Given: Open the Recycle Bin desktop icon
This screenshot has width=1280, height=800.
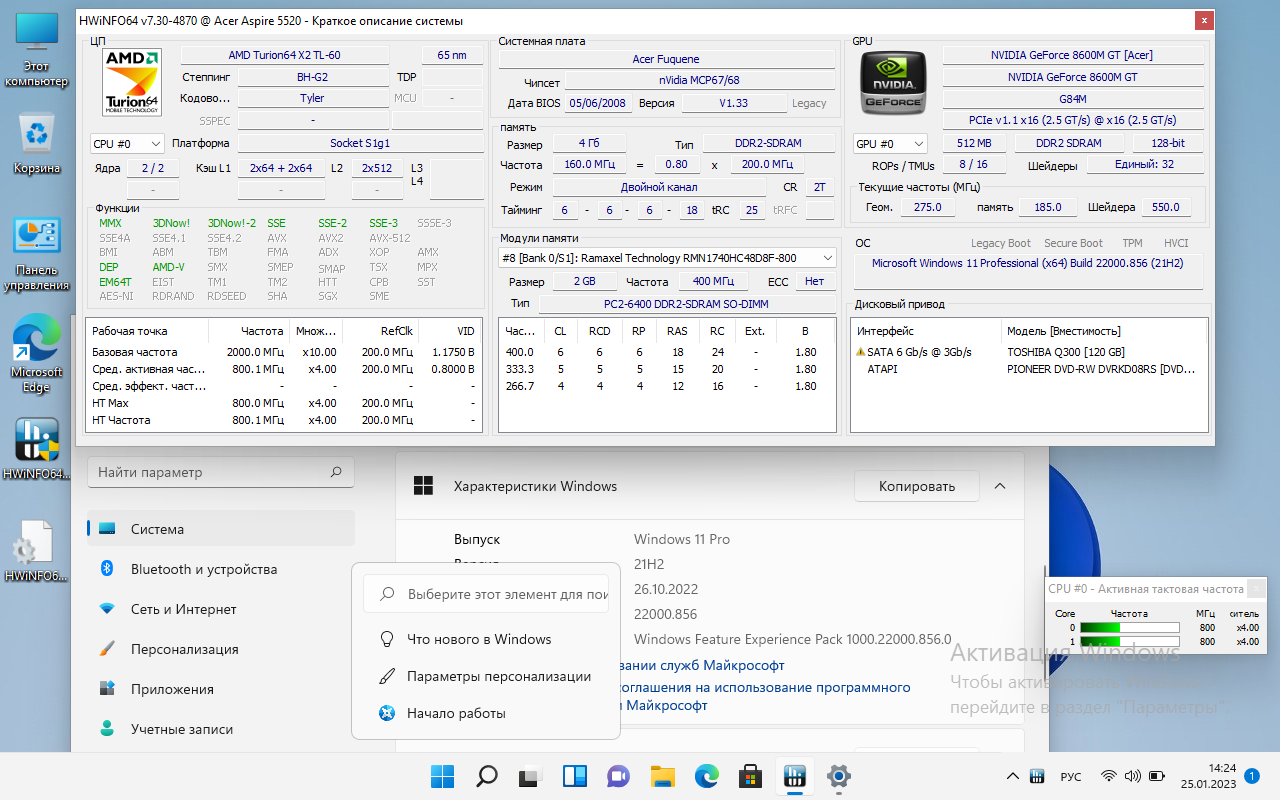Looking at the screenshot, I should tap(36, 142).
